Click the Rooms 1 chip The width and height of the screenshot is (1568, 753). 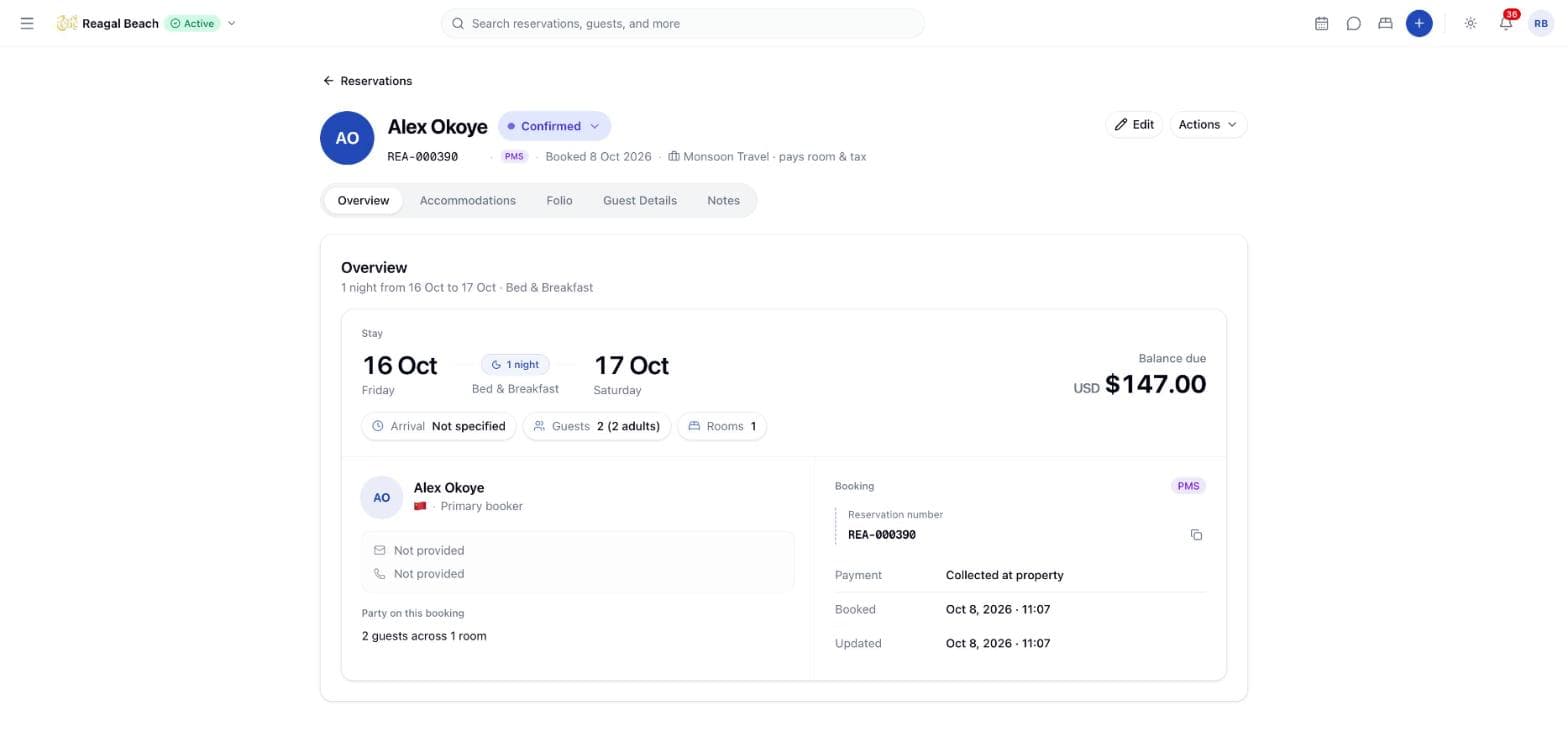(722, 426)
